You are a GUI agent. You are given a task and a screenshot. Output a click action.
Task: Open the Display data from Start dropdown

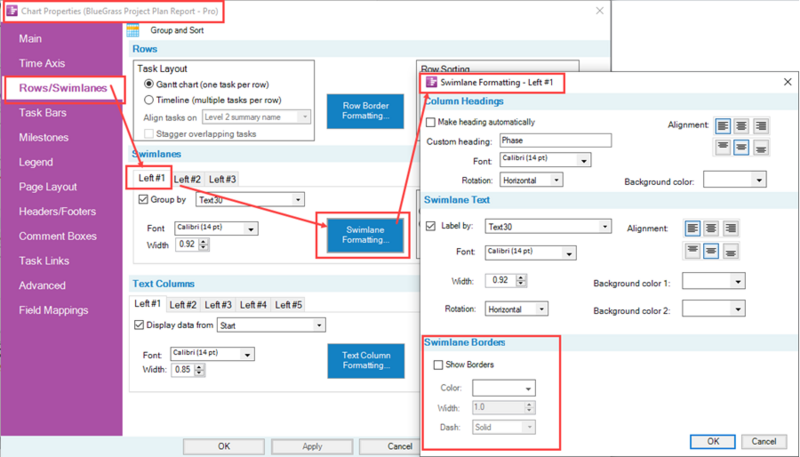coord(271,325)
